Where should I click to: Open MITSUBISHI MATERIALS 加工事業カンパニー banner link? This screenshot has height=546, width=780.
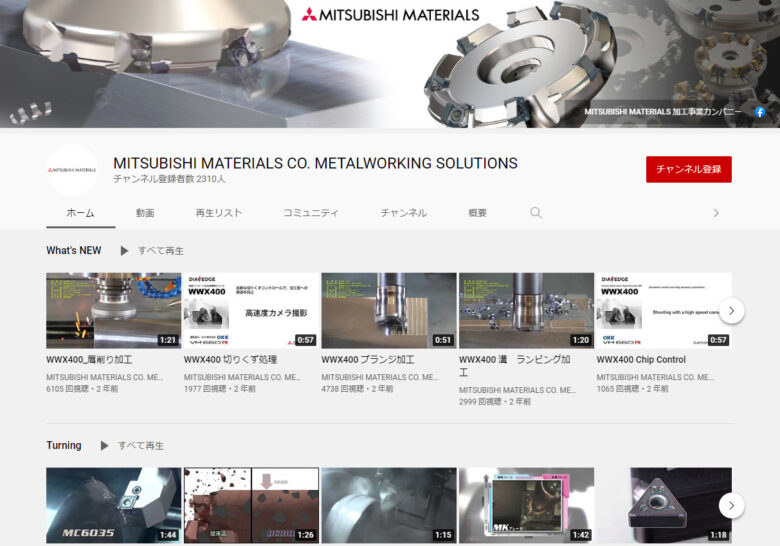(x=663, y=112)
